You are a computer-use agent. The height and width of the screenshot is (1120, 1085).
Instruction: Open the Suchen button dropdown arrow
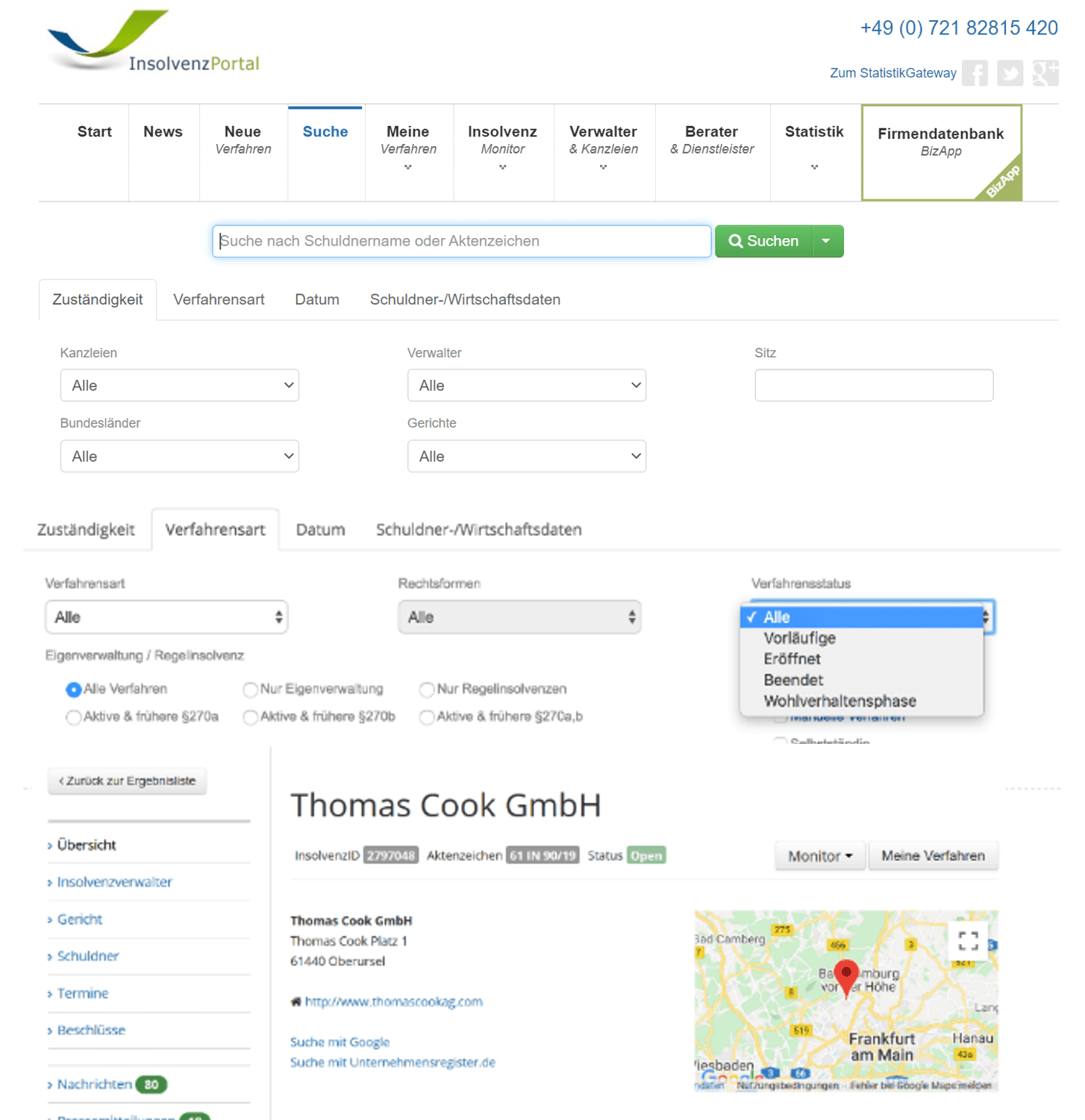tap(827, 241)
